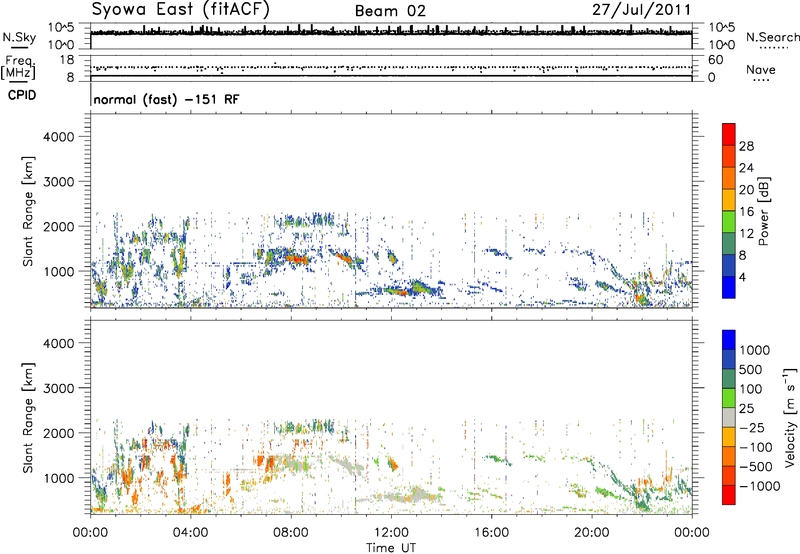Click the red top segment of Power colorbar
Screen dimensions: 800x554
(x=729, y=134)
